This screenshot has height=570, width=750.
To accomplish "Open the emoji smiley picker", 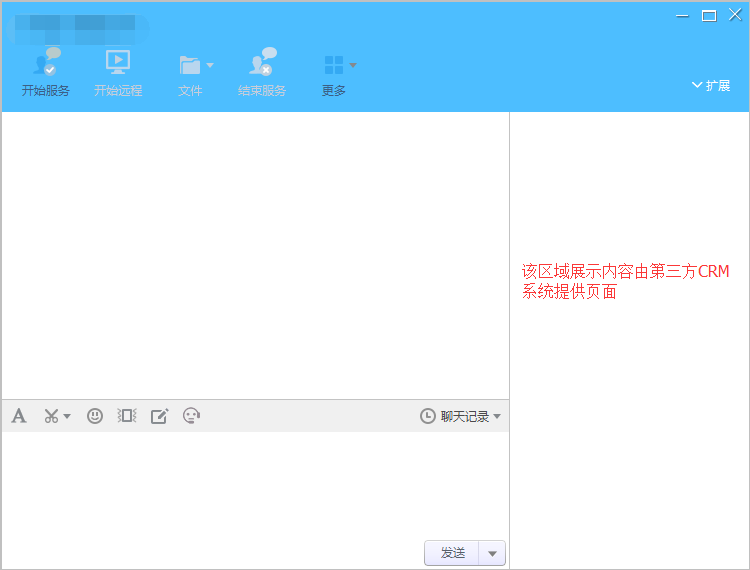I will pyautogui.click(x=95, y=416).
